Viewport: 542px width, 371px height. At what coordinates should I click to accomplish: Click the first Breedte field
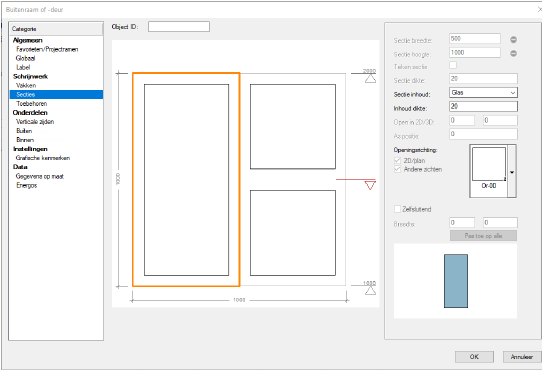point(462,223)
